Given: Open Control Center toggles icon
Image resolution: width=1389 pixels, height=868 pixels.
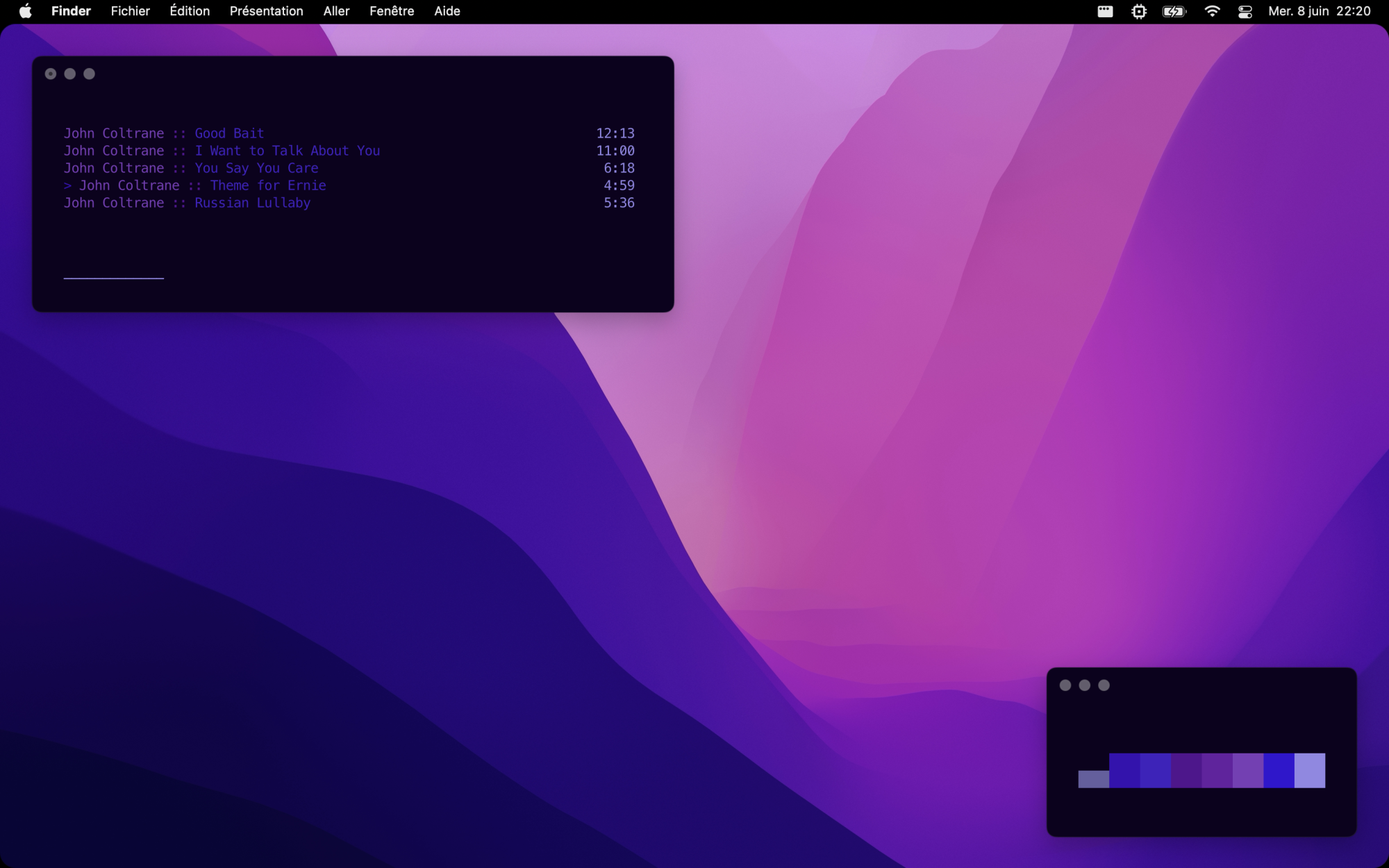Looking at the screenshot, I should [x=1245, y=11].
